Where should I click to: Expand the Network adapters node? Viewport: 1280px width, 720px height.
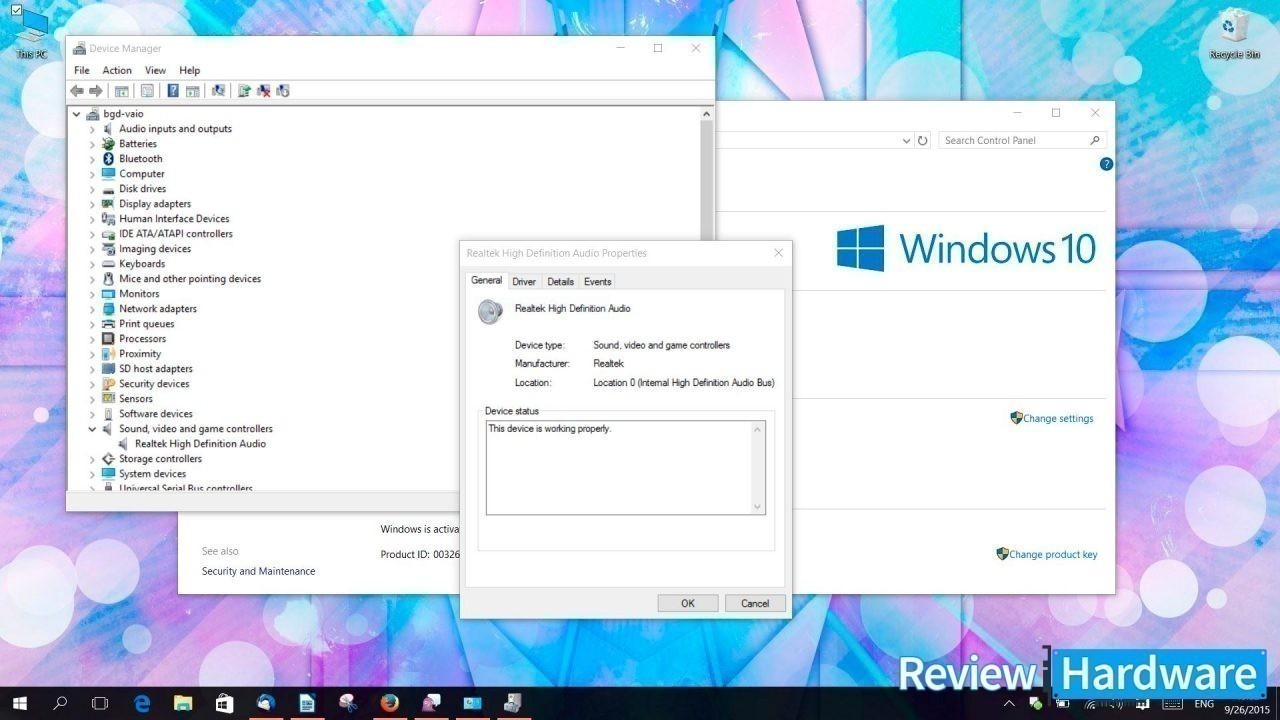[92, 309]
